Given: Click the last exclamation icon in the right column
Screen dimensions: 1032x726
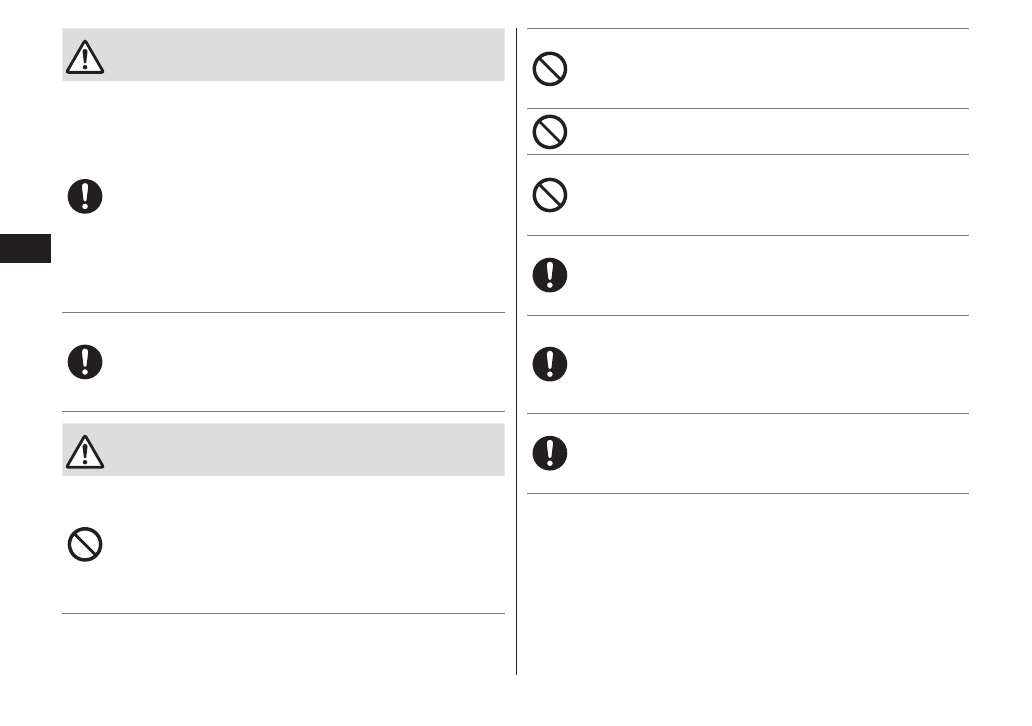Looking at the screenshot, I should coord(549,453).
